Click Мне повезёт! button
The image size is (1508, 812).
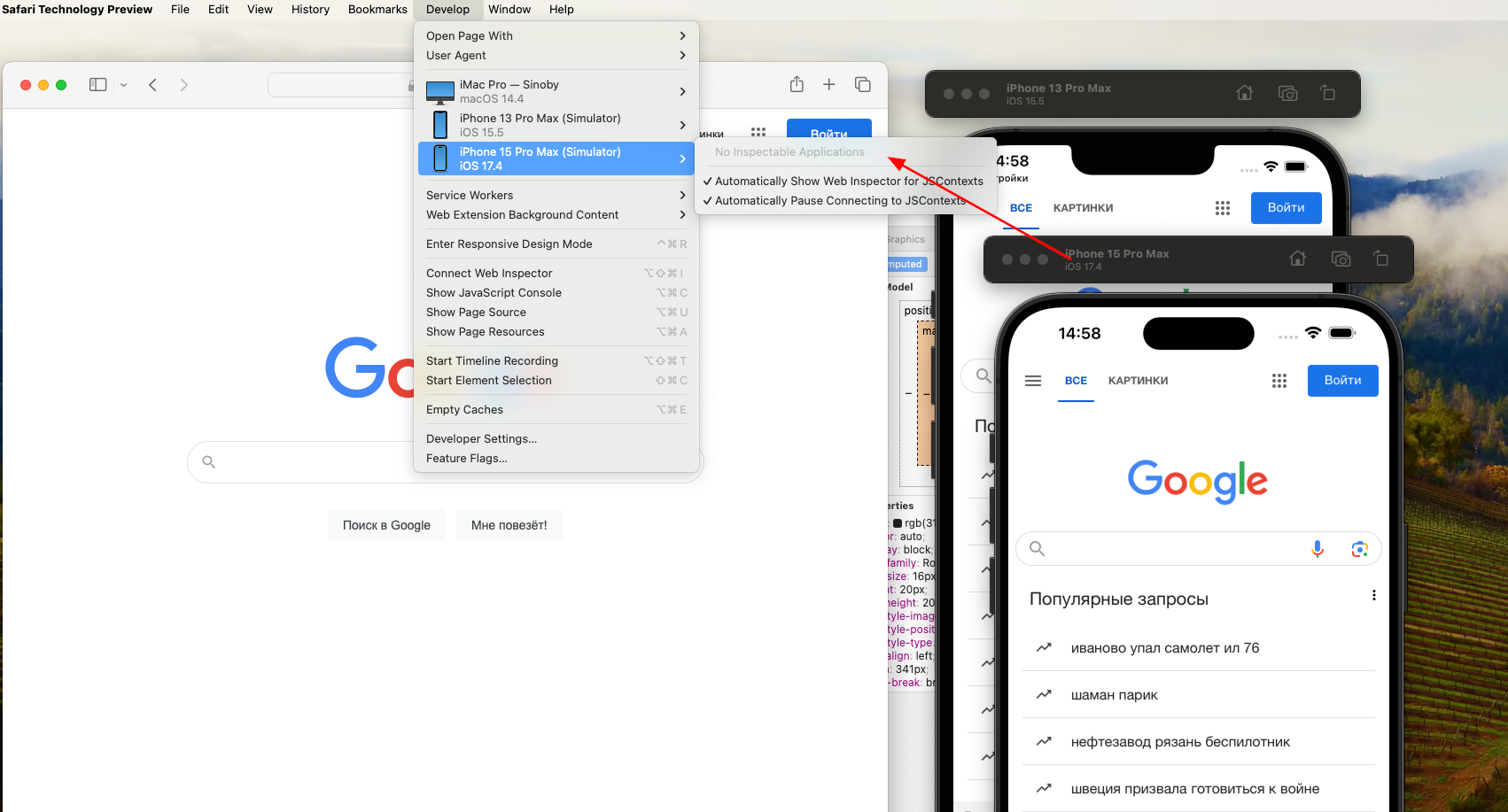[x=509, y=525]
